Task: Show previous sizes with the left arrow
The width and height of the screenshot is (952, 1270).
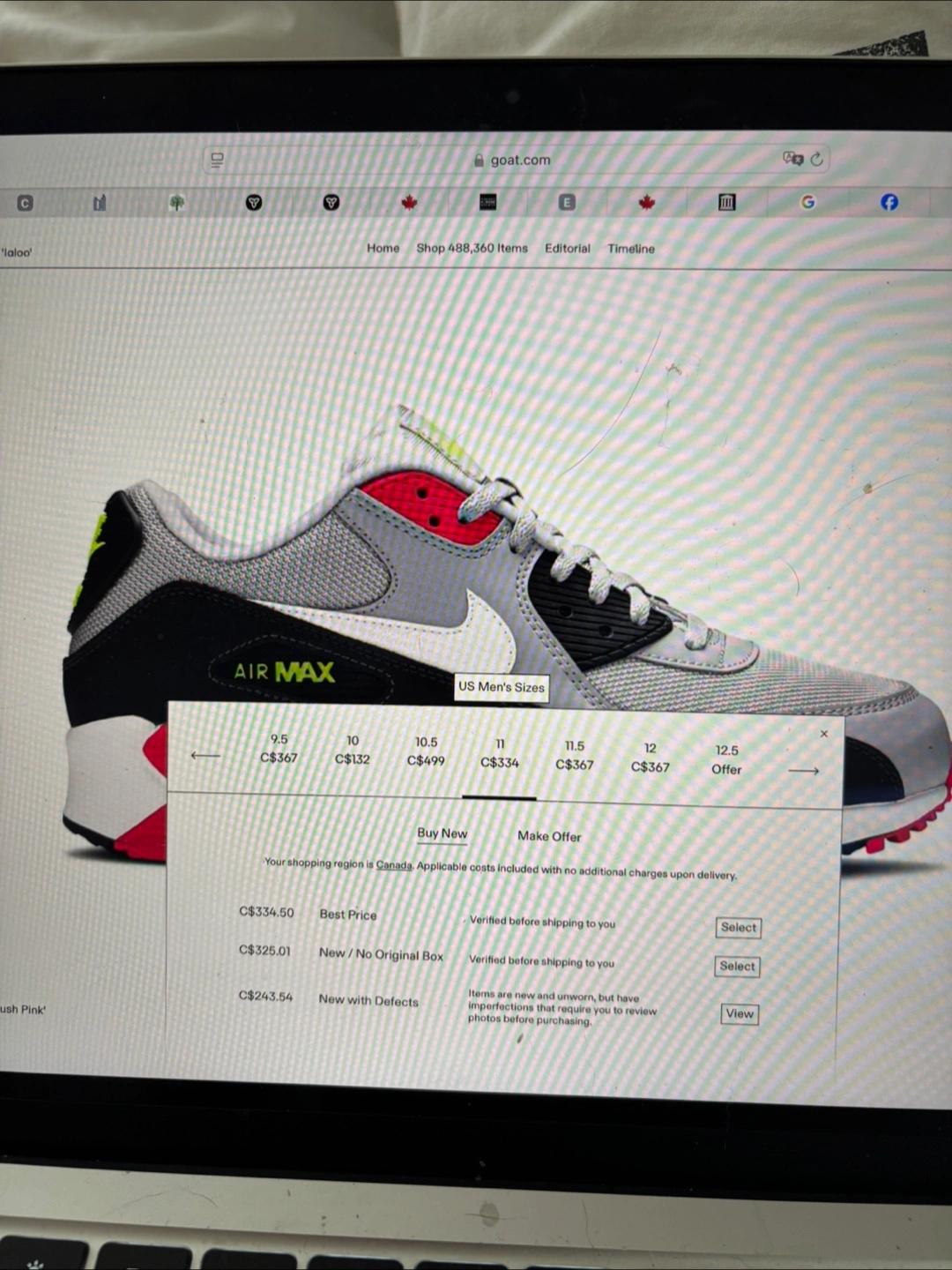Action: (x=205, y=755)
